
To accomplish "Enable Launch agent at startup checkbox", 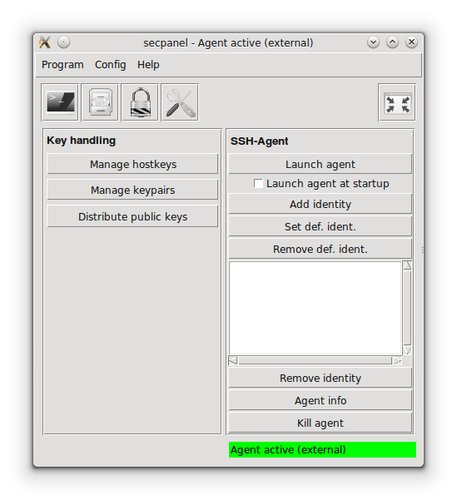I will [x=258, y=183].
